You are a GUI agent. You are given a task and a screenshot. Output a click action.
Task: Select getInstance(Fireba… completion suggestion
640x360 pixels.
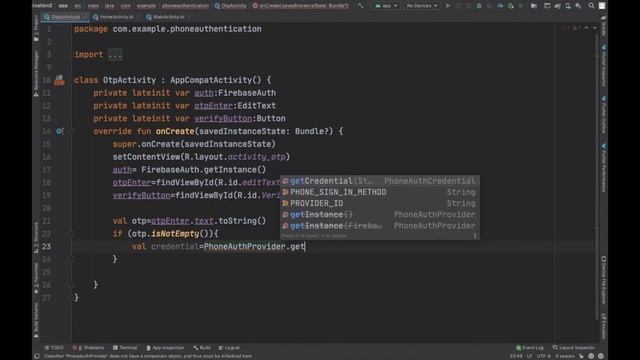tap(380, 226)
